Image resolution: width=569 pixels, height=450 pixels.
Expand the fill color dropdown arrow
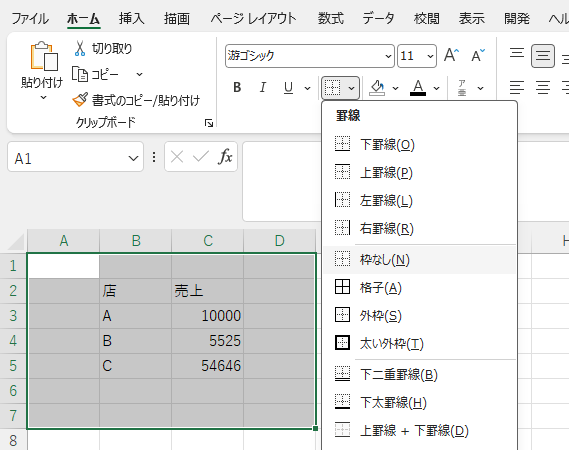[396, 88]
